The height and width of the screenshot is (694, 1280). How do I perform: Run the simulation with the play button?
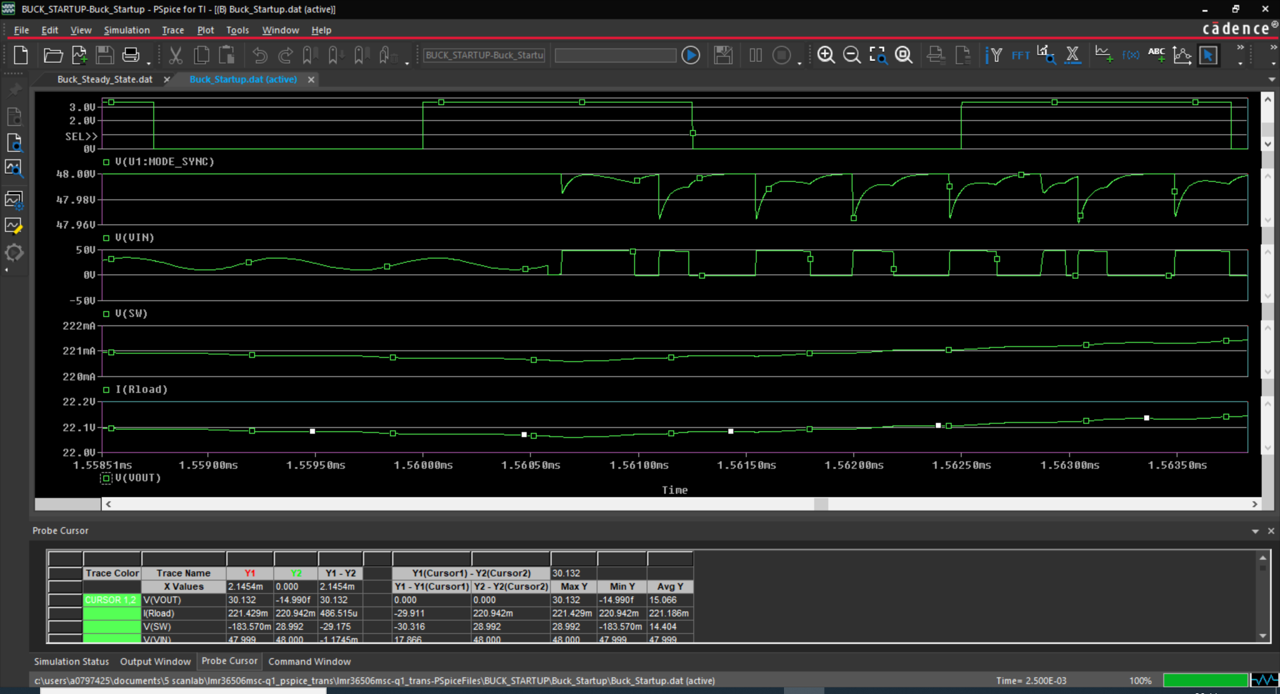(x=690, y=55)
